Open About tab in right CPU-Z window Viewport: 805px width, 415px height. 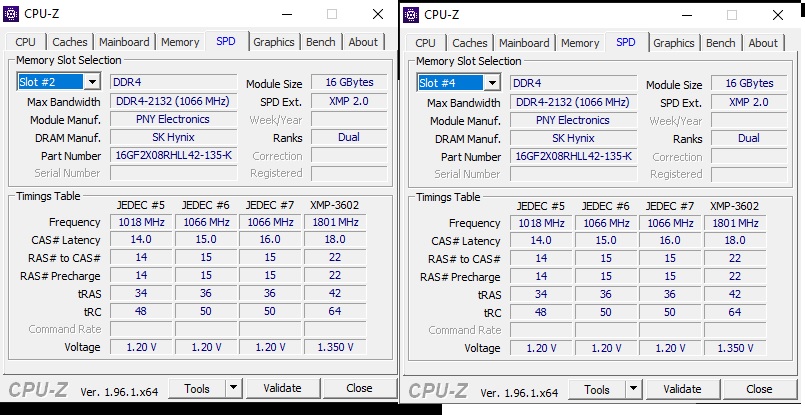(763, 43)
